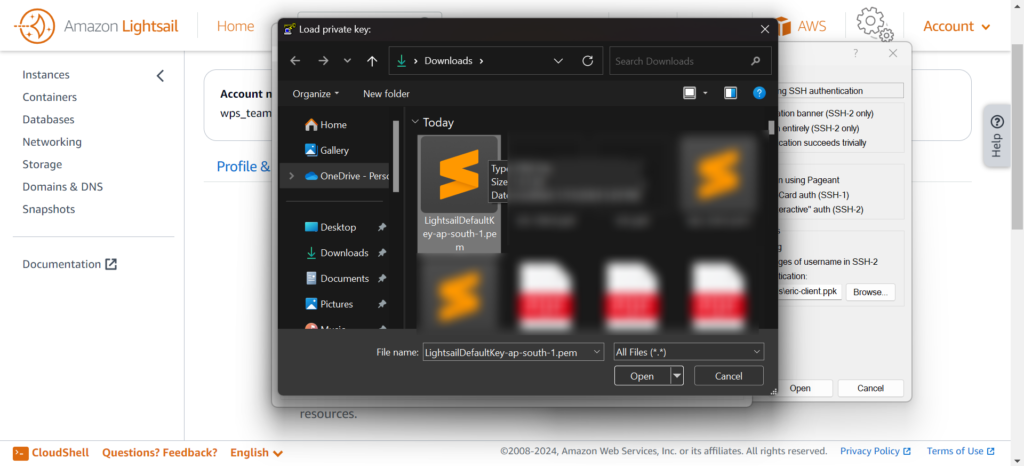Open the Help side panel
This screenshot has width=1024, height=466.
point(996,133)
